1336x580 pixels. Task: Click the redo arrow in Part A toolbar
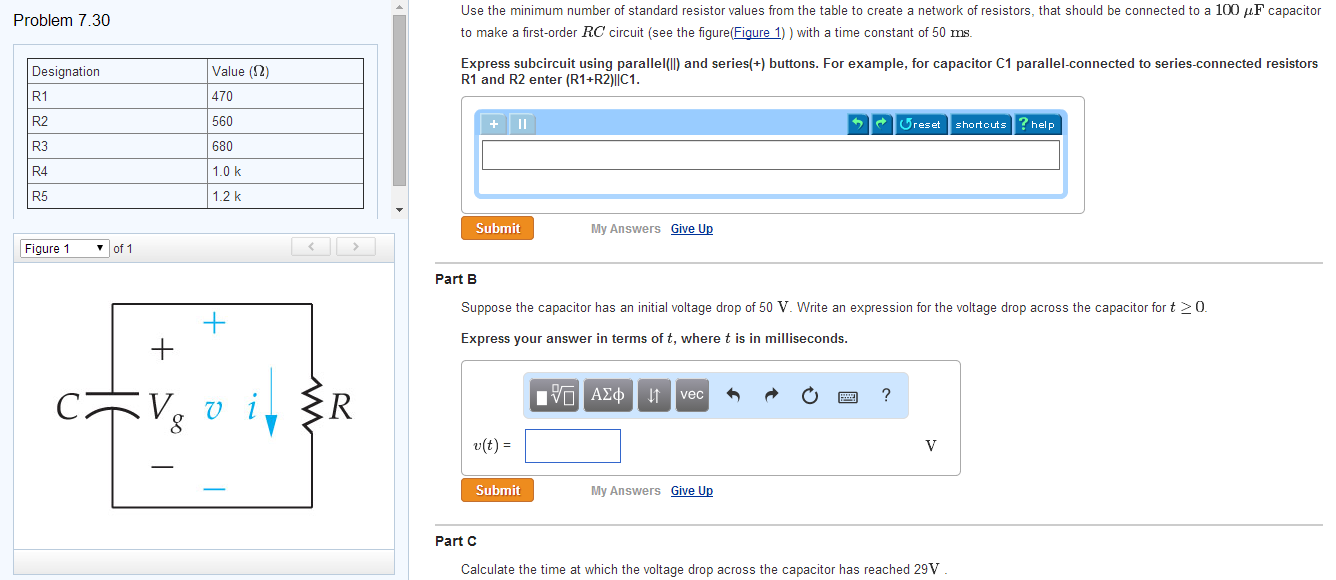(x=879, y=124)
